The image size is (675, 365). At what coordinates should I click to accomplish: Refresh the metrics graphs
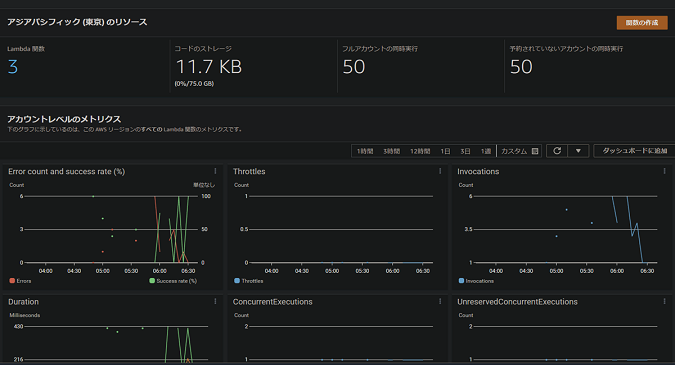pyautogui.click(x=557, y=151)
